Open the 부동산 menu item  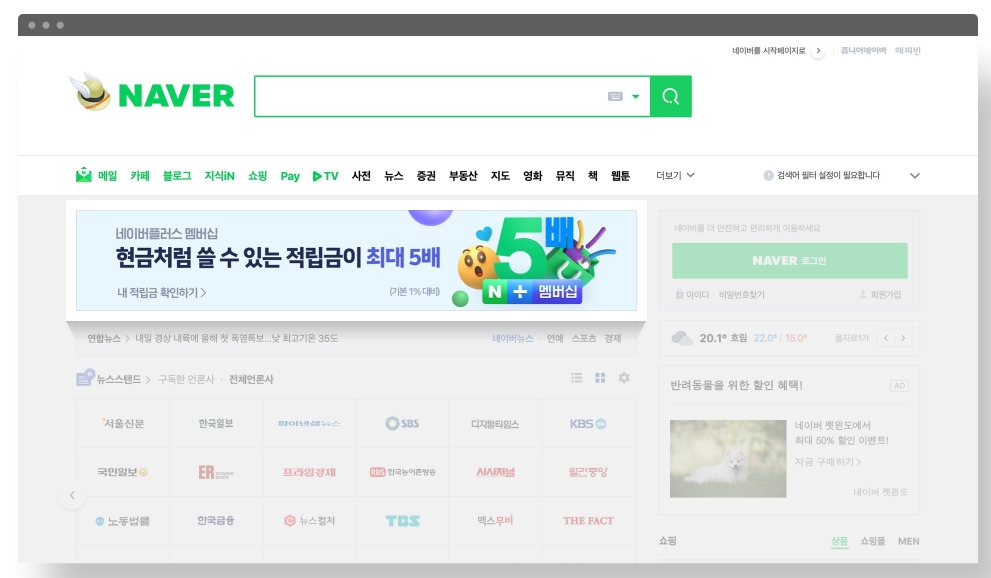coord(463,176)
